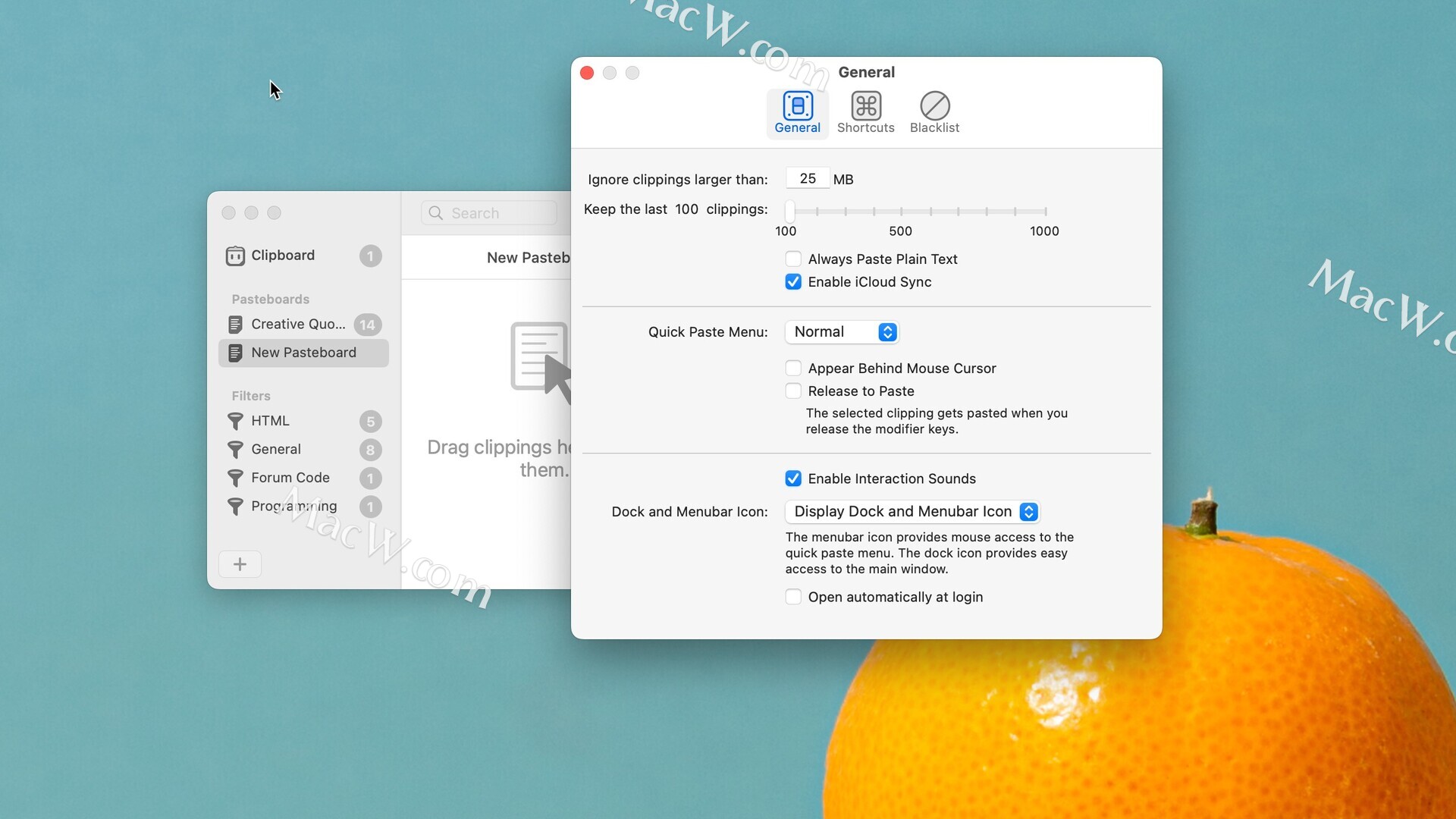
Task: Select New Pasteboard in sidebar
Action: click(303, 353)
